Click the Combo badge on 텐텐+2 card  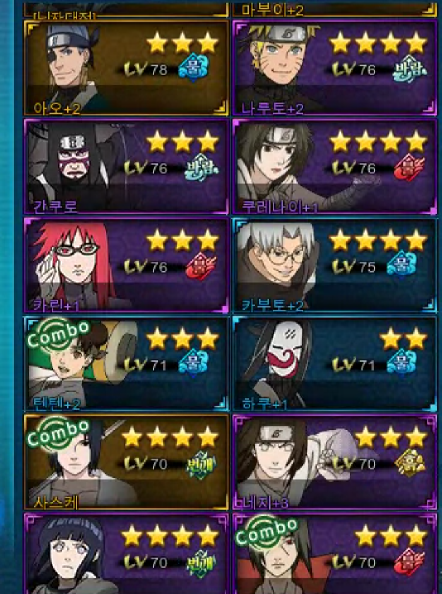[x=58, y=333]
